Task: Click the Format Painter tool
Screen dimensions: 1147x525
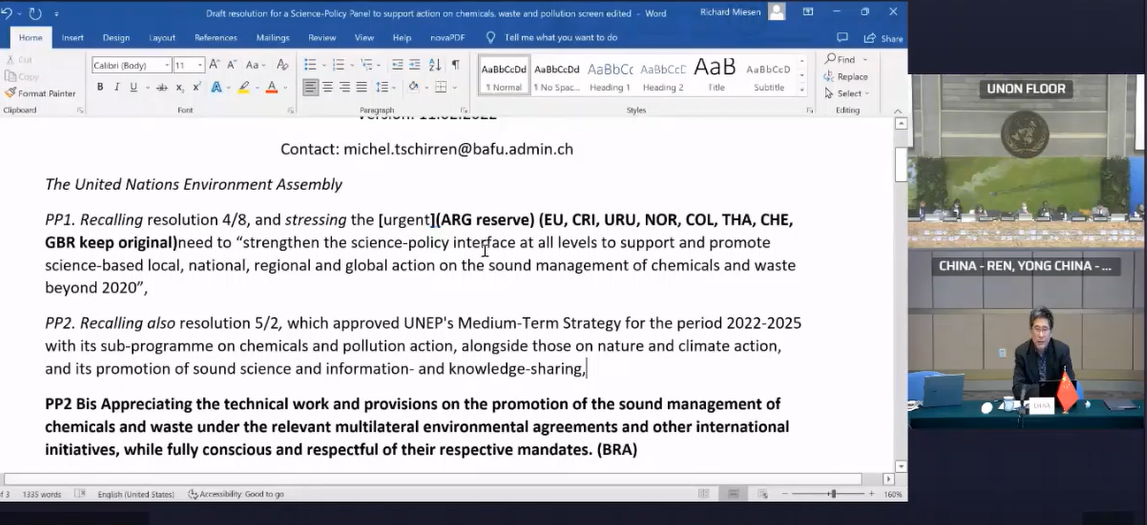Action: (x=40, y=93)
